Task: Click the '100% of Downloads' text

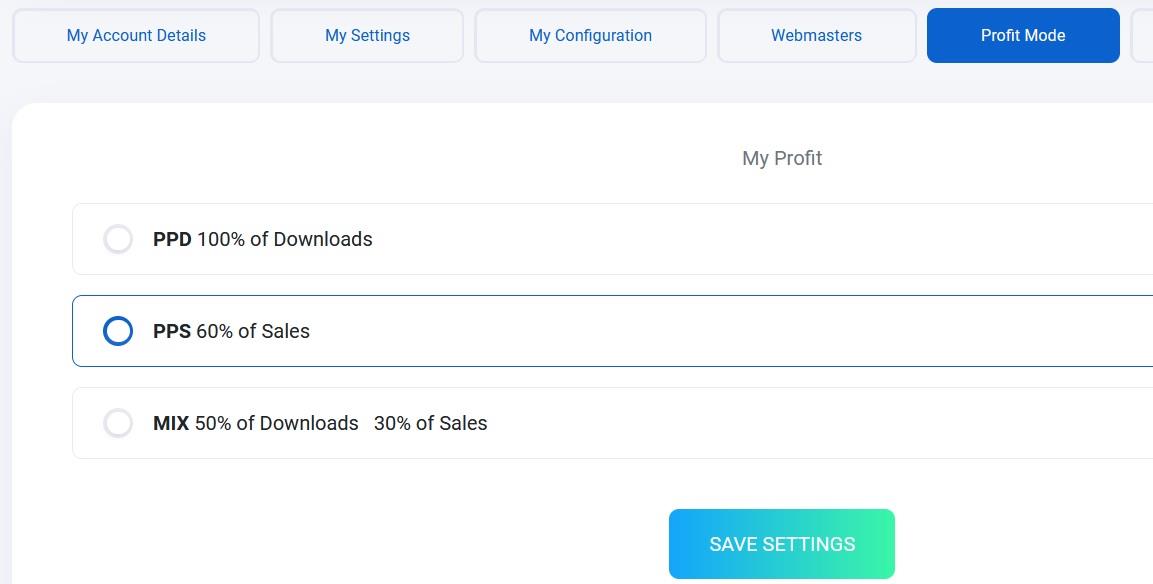Action: pos(285,239)
